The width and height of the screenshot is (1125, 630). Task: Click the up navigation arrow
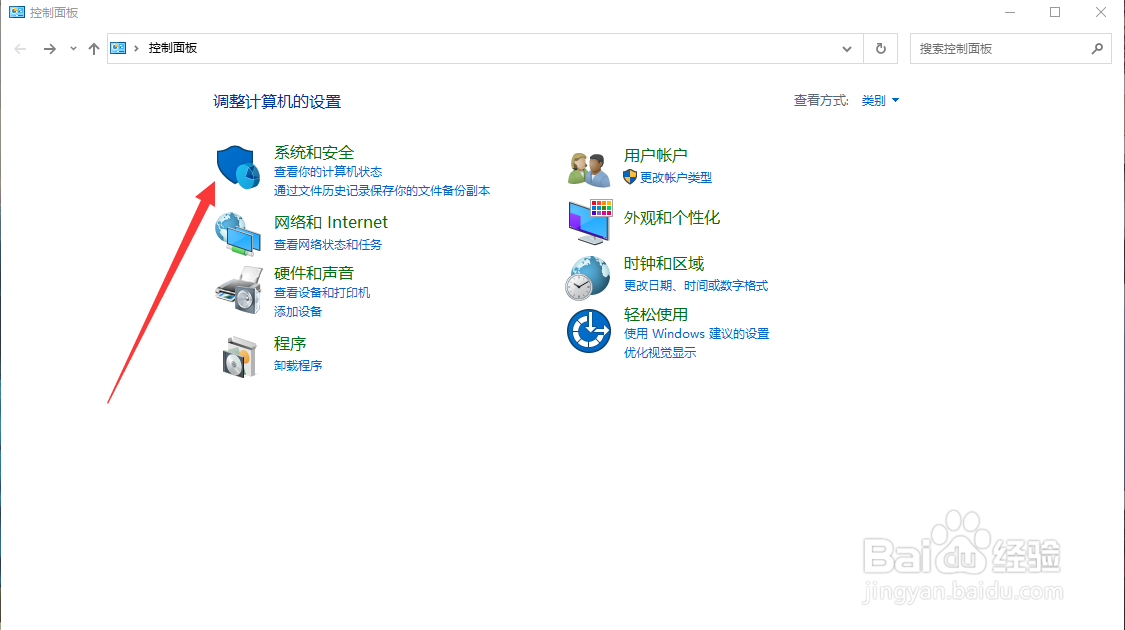93,48
